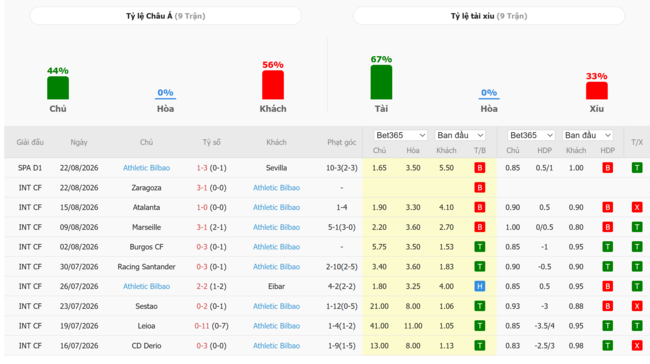The image size is (650, 364).
Task: Open Athletic Bilbao link in Racing Santander row
Action: (276, 267)
